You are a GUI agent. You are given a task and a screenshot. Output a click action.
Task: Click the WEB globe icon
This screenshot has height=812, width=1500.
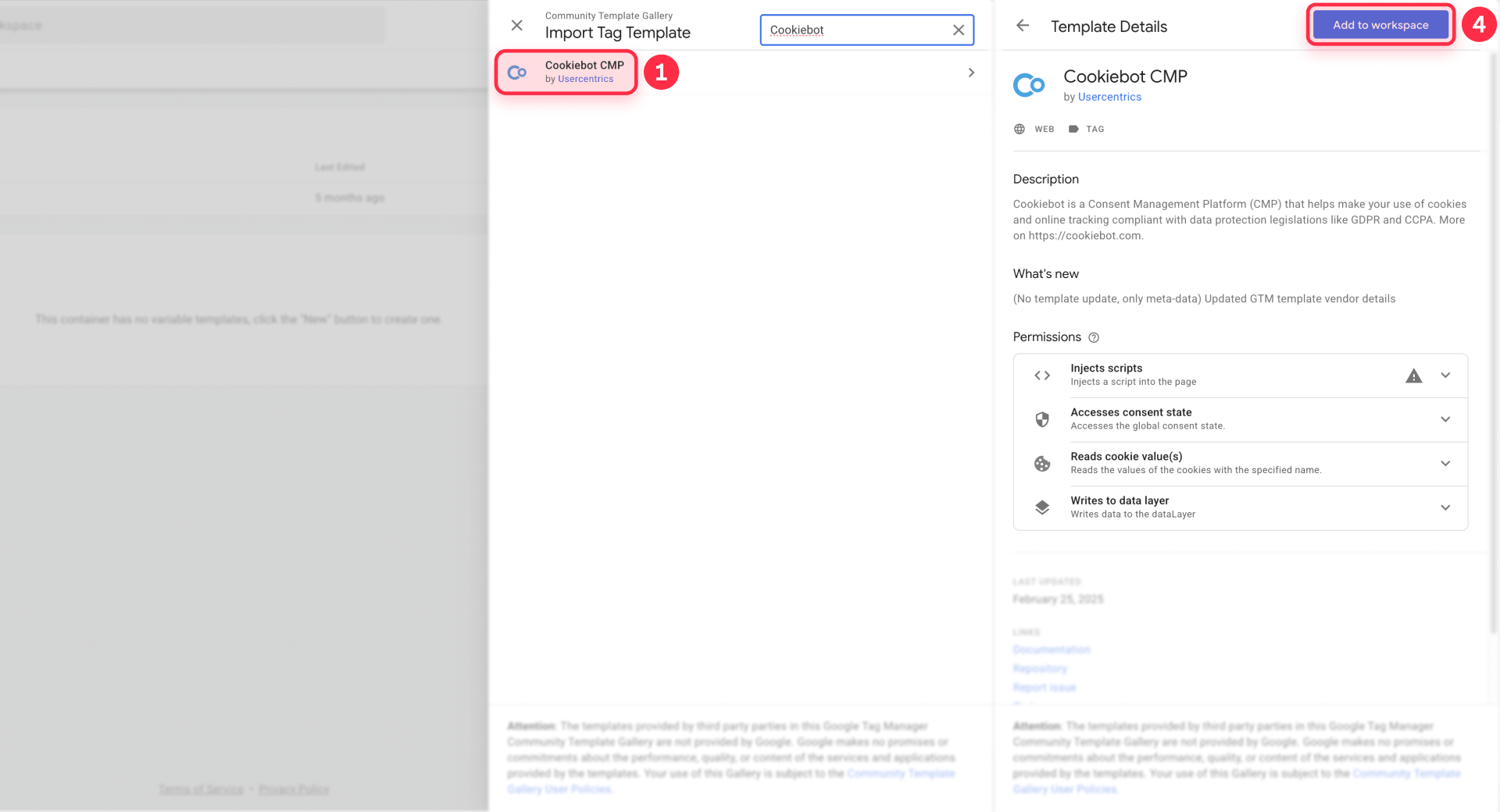coord(1020,129)
